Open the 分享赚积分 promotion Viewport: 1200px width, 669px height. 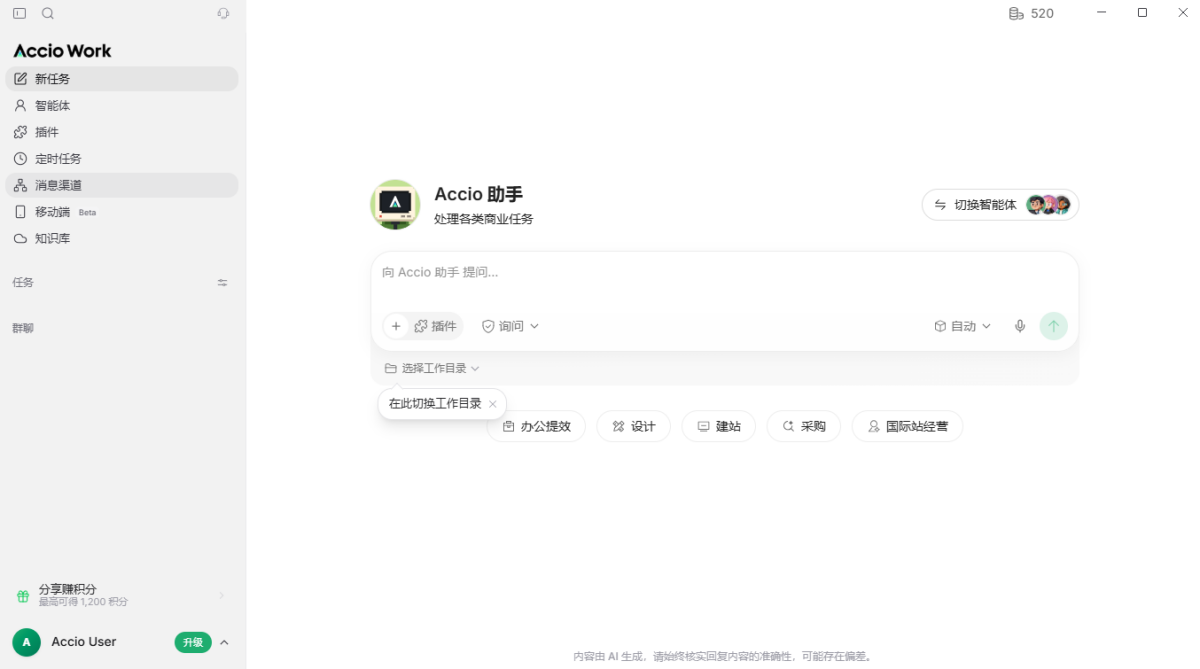pyautogui.click(x=122, y=595)
